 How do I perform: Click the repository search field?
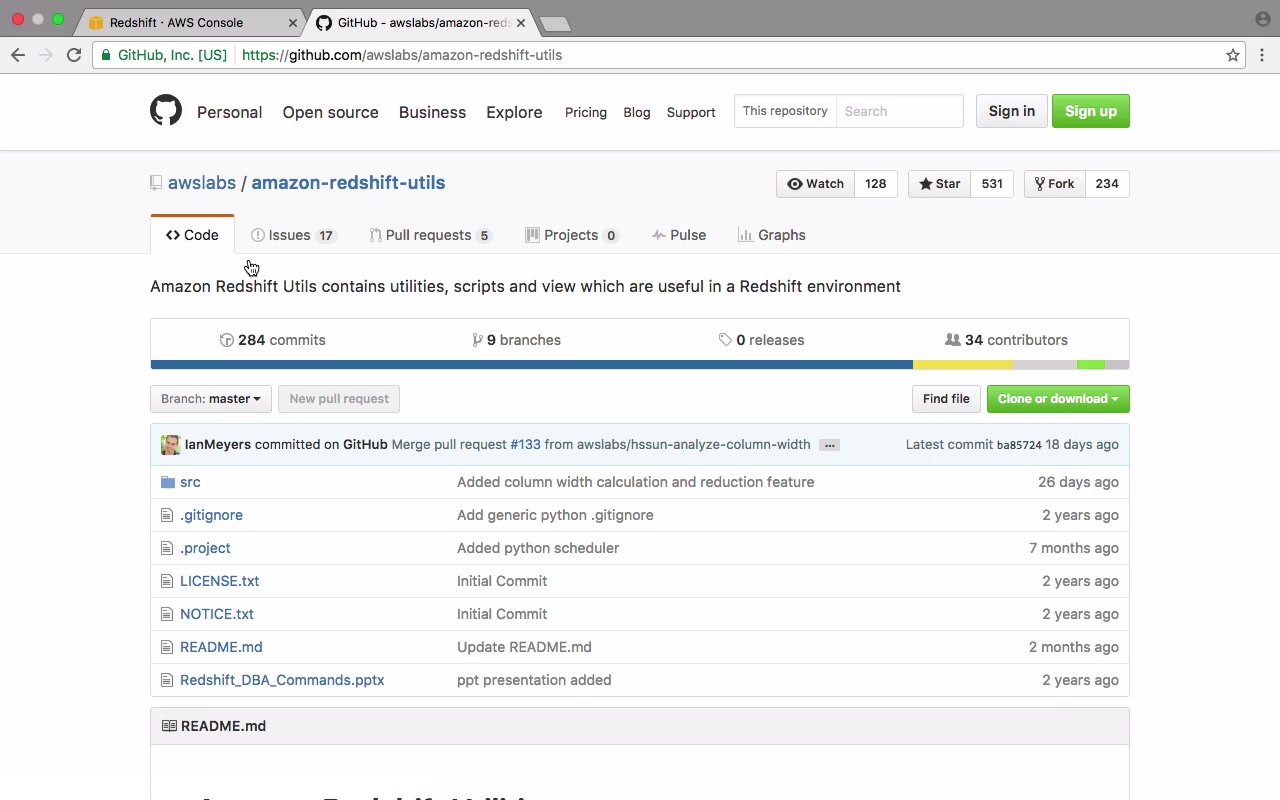pos(899,111)
